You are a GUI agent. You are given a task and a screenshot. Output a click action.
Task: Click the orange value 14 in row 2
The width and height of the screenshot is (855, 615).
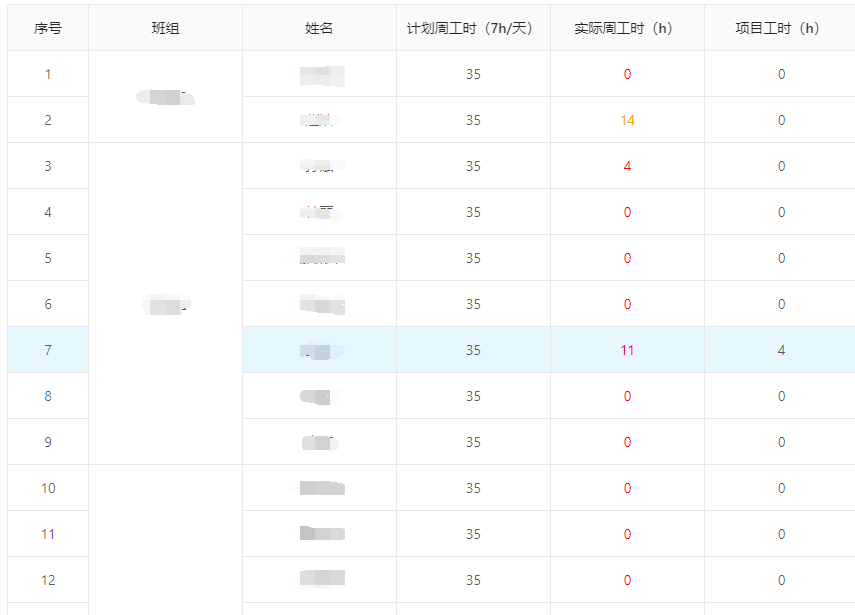coord(627,119)
